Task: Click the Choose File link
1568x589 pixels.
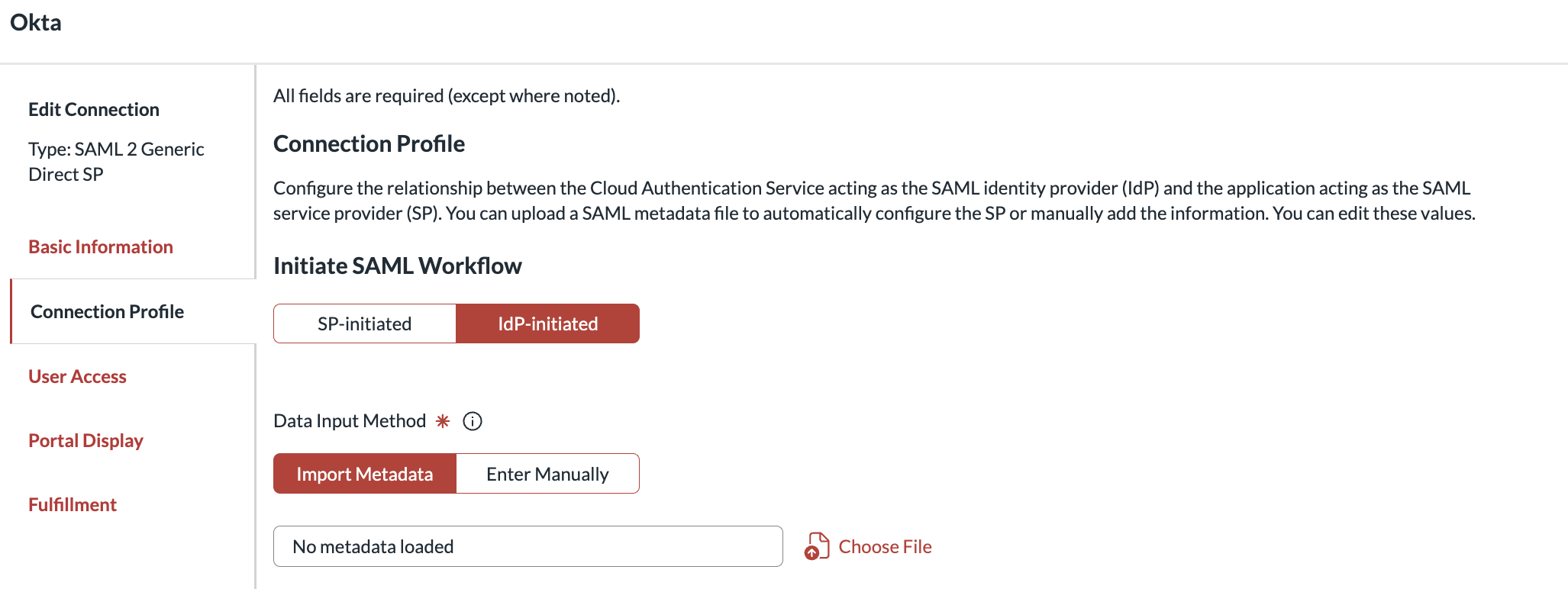Action: point(885,546)
